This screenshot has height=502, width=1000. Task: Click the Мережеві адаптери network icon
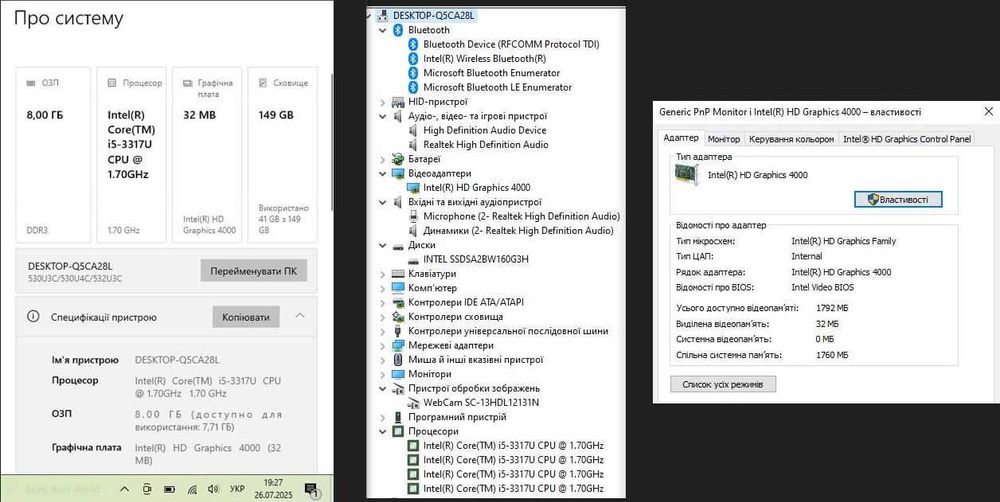(x=398, y=346)
